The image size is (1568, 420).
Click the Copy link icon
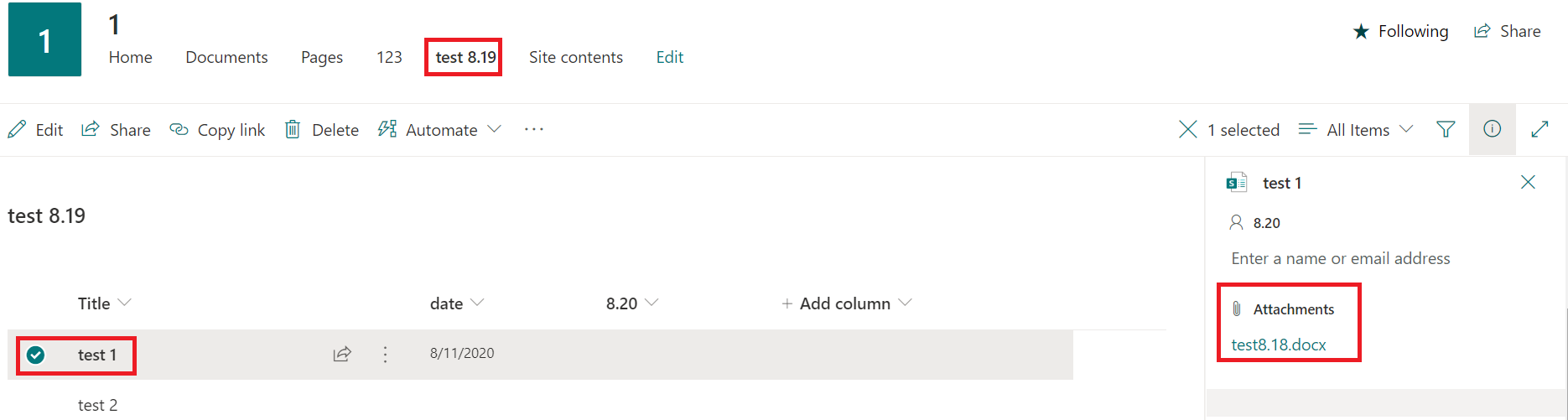point(179,130)
